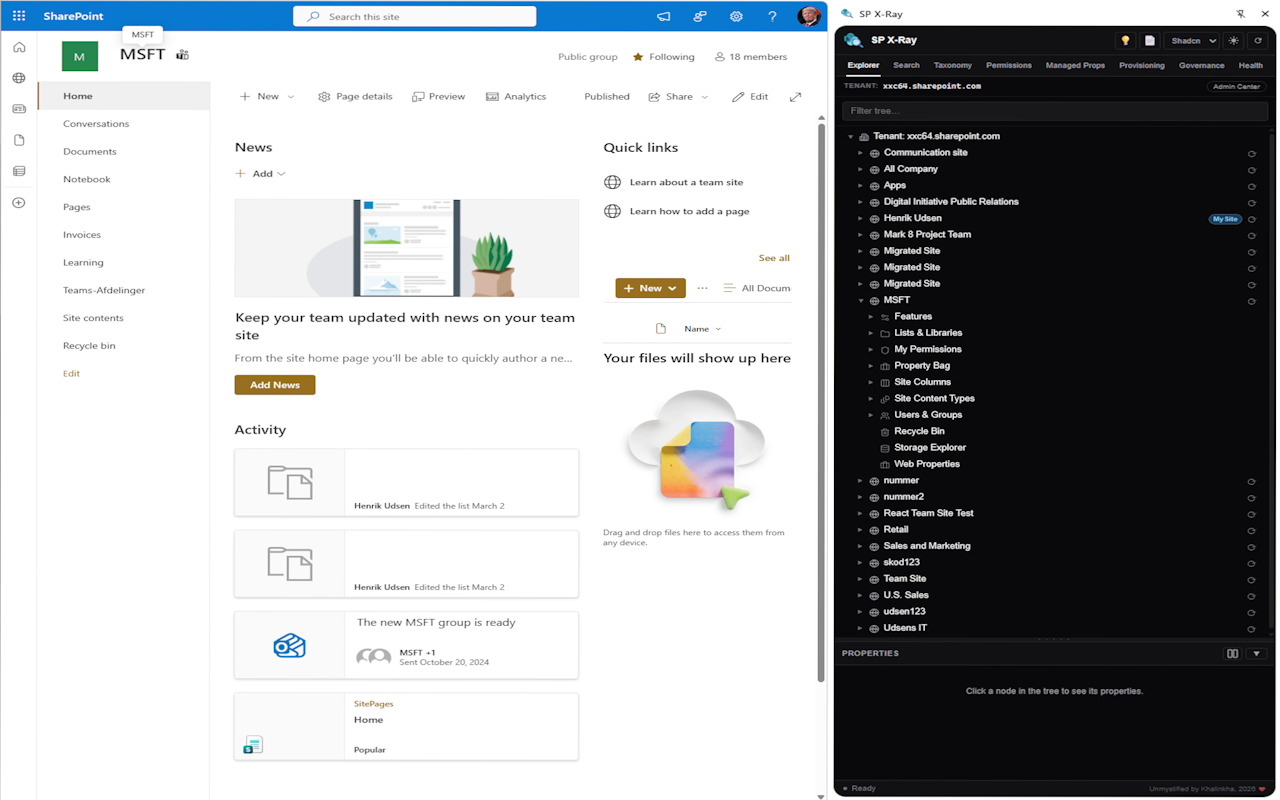1280x800 pixels.
Task: Click the Edit pencil in the page toolbar
Action: coord(750,97)
